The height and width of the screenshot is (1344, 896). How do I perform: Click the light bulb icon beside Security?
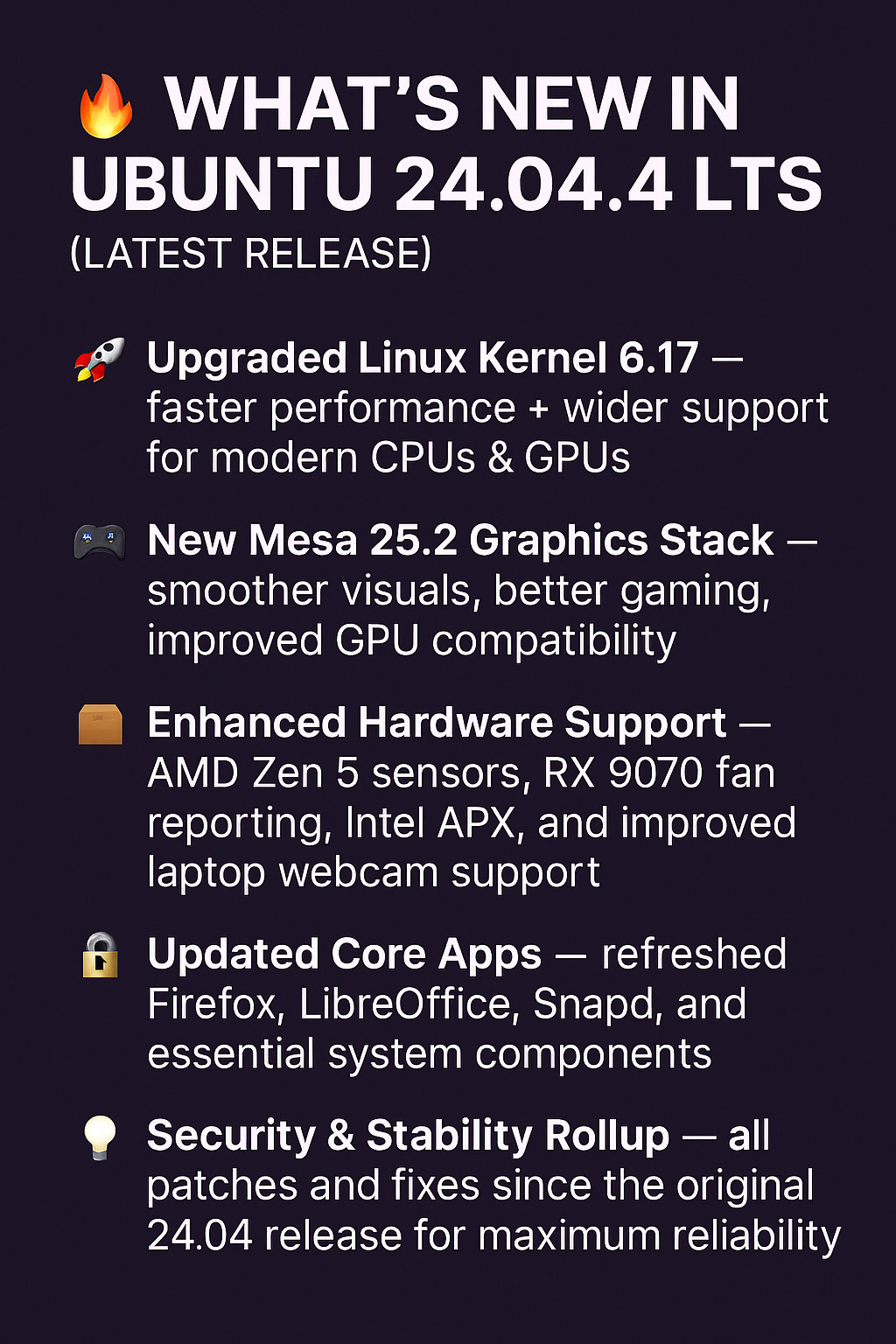coord(100,1137)
